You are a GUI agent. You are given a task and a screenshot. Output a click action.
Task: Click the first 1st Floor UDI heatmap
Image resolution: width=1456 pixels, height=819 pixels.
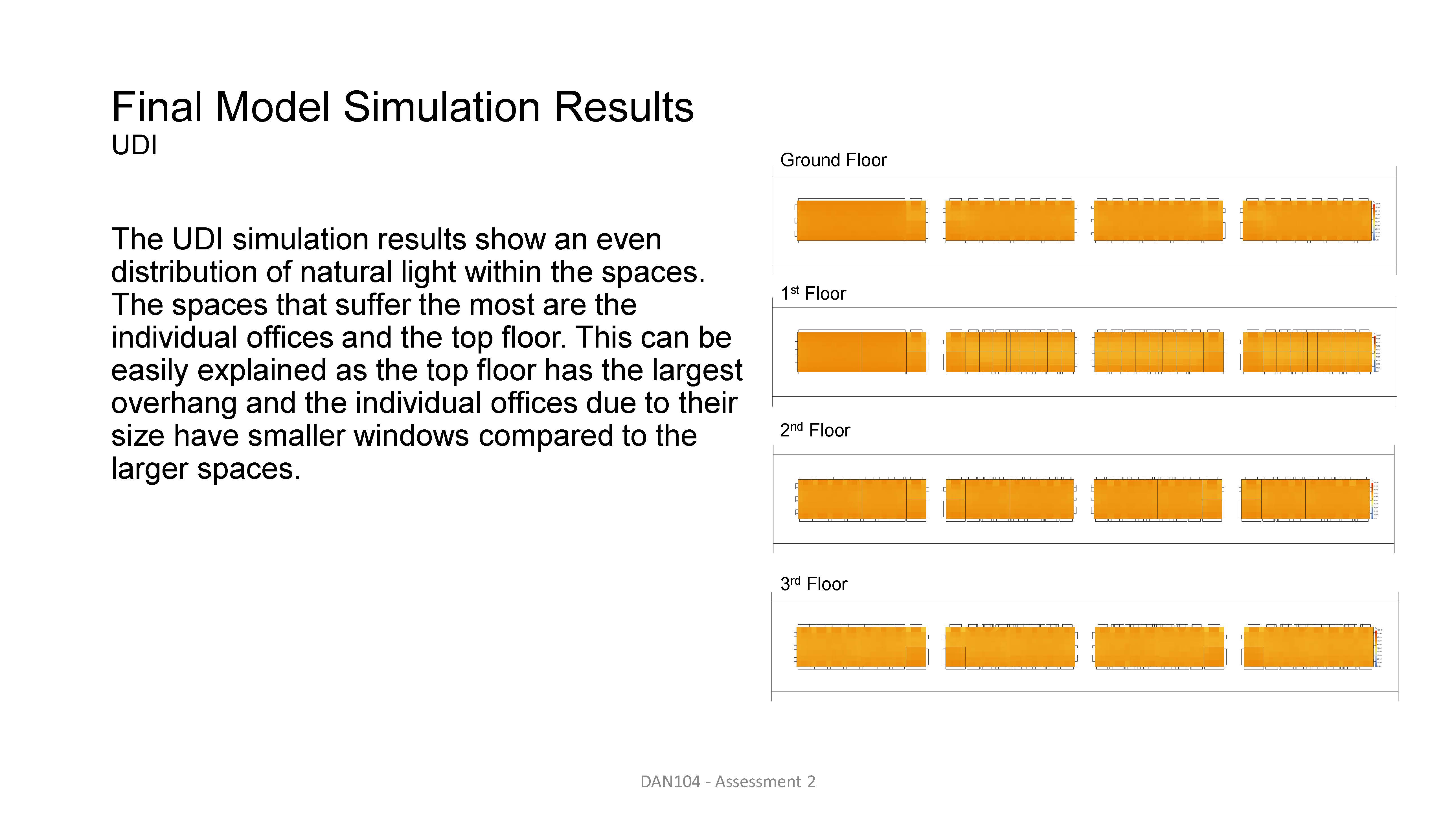coord(861,352)
